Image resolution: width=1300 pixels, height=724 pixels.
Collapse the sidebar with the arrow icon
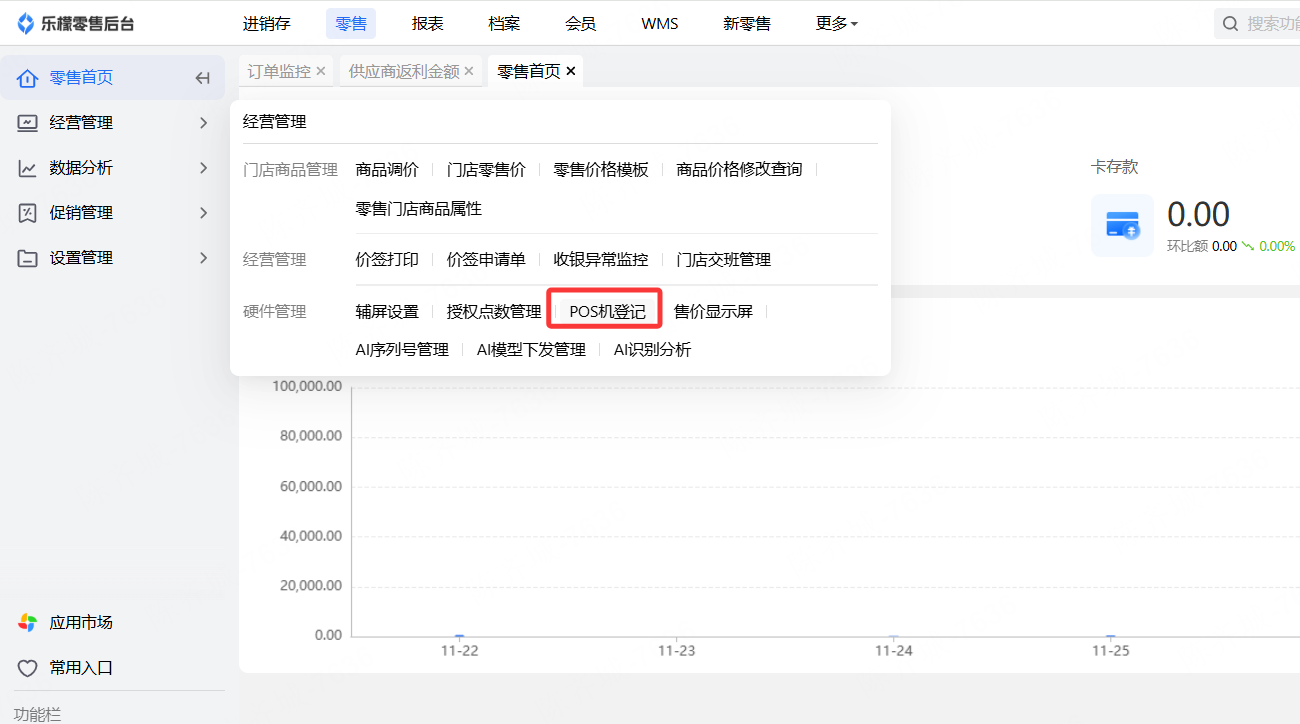pos(203,78)
